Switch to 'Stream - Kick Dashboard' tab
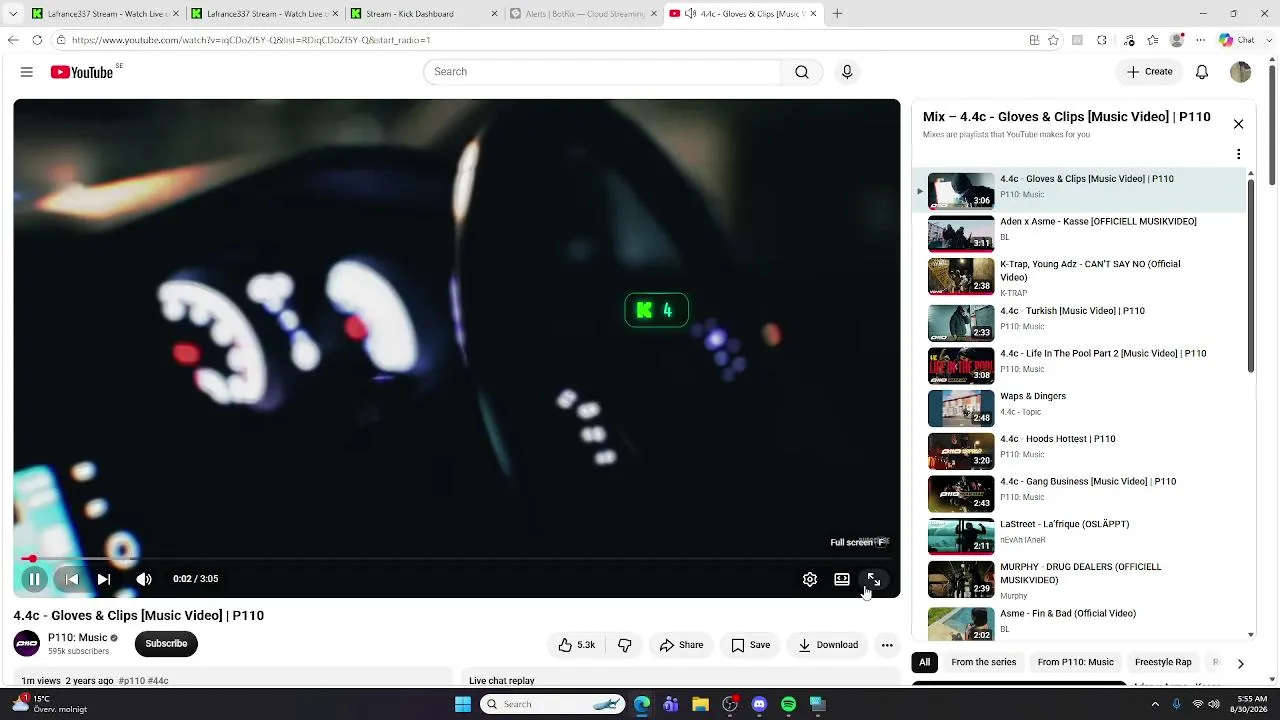1280x720 pixels. point(424,14)
